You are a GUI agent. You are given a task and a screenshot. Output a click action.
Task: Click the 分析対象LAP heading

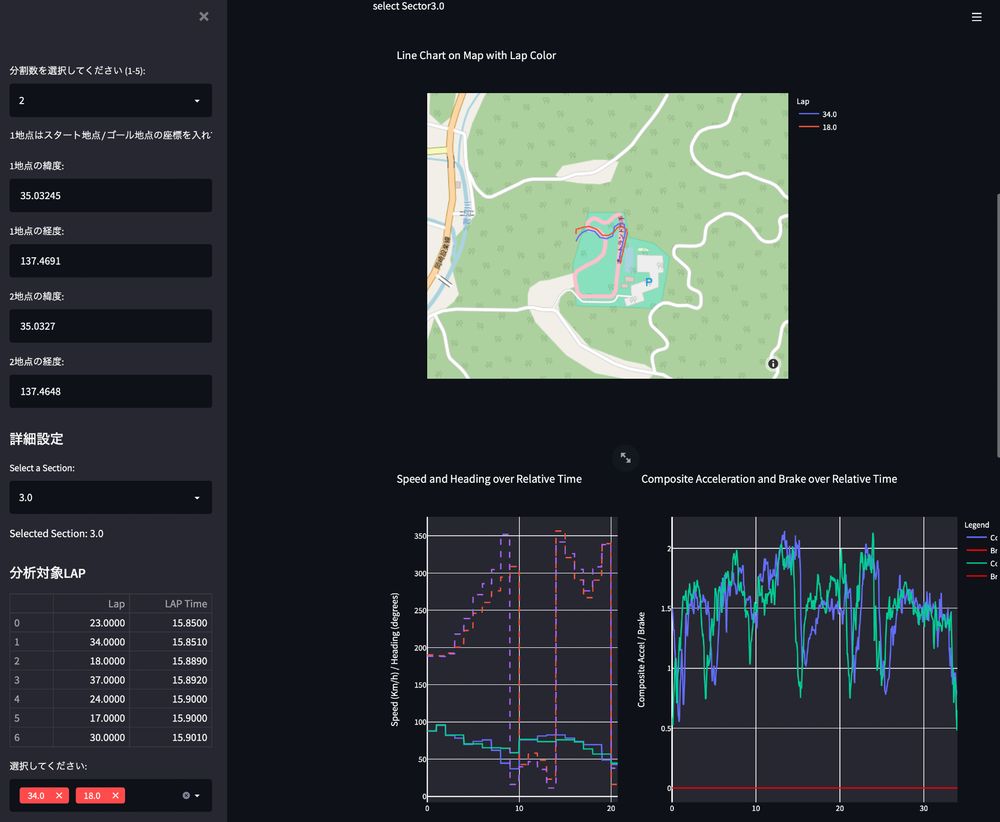[47, 573]
